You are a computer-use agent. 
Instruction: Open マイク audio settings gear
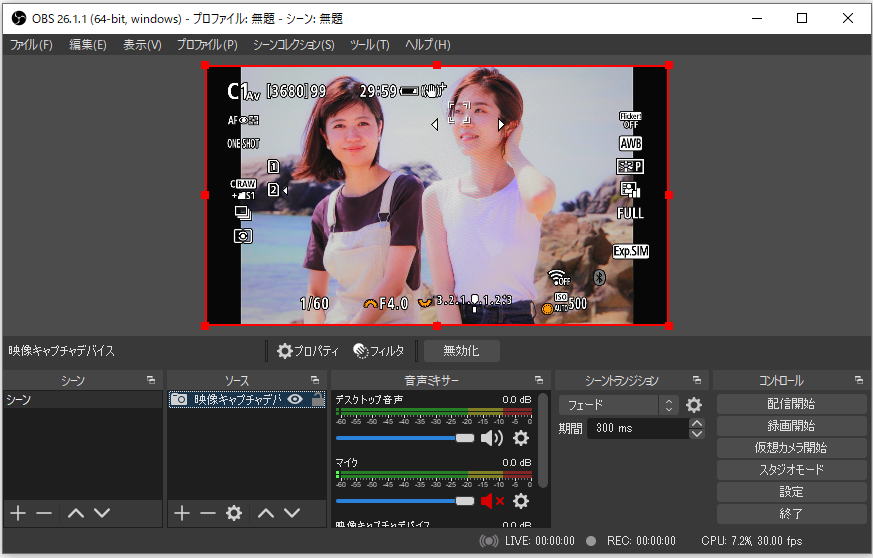[521, 501]
